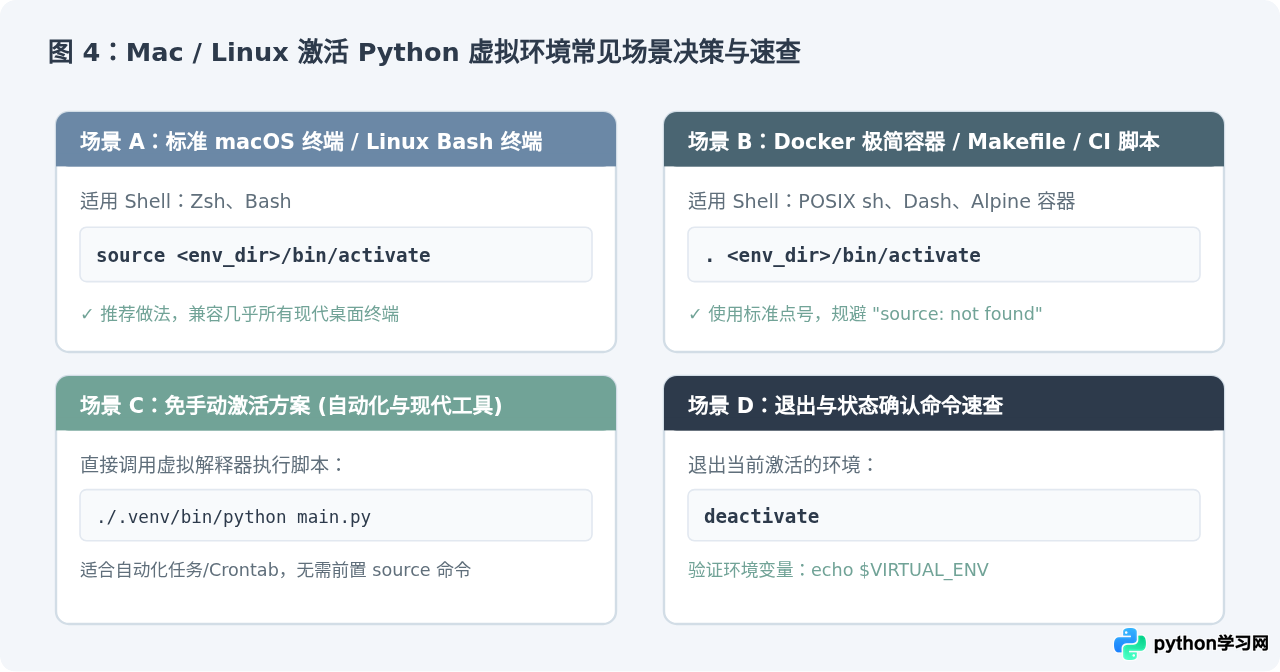The height and width of the screenshot is (672, 1280).
Task: Click the note '适合自动化任务/Crontab'
Action: click(x=276, y=570)
